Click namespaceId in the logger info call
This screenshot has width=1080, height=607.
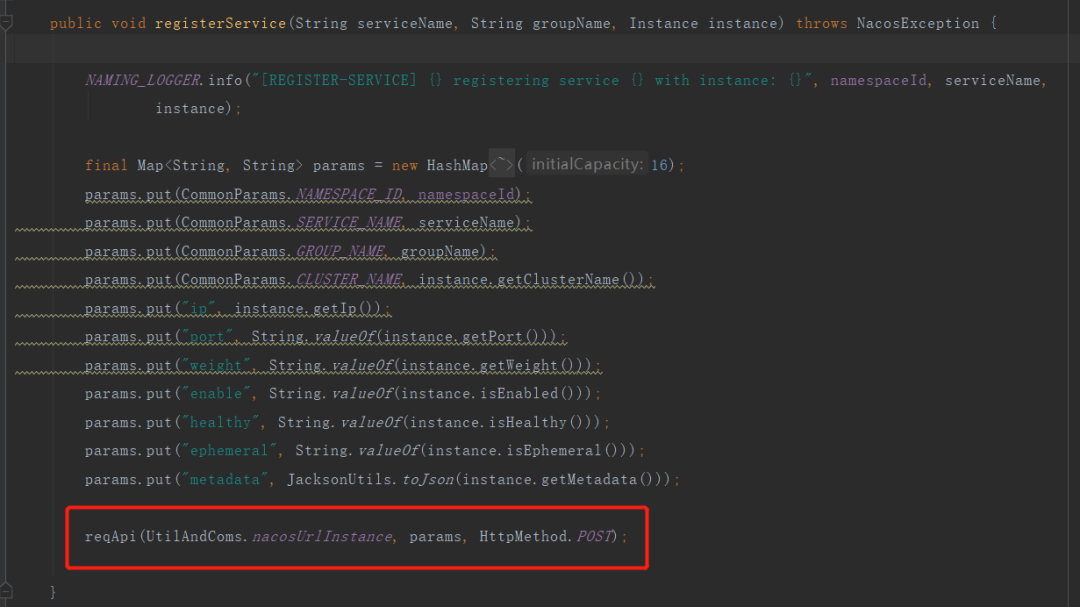[878, 81]
